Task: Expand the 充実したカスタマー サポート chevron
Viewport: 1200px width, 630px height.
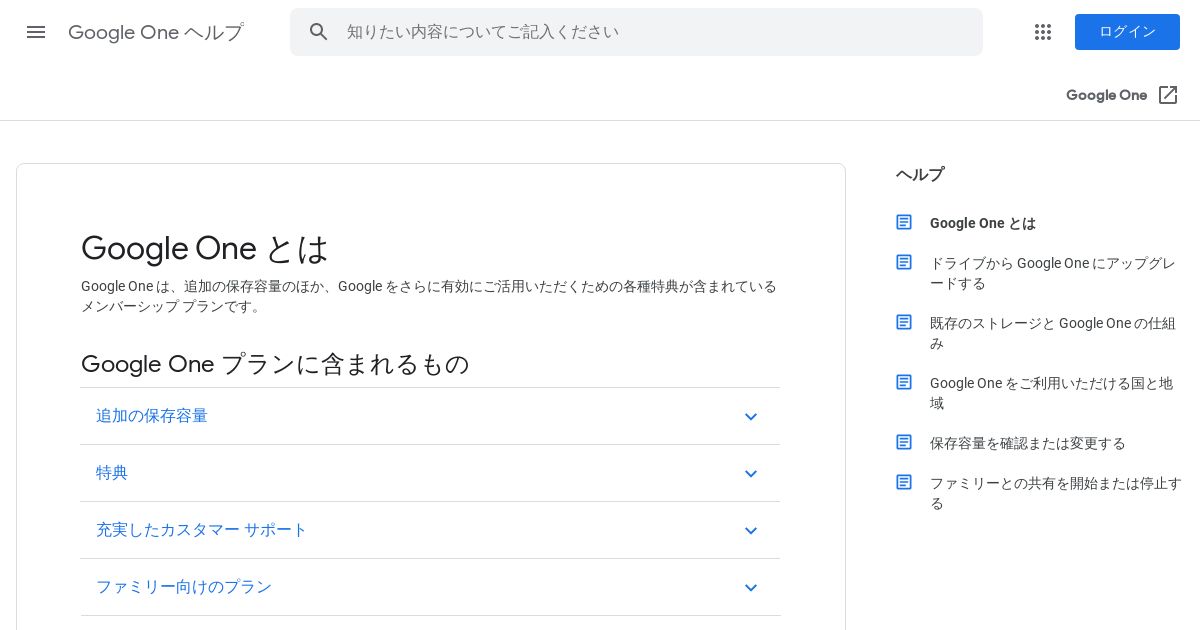Action: pos(751,531)
